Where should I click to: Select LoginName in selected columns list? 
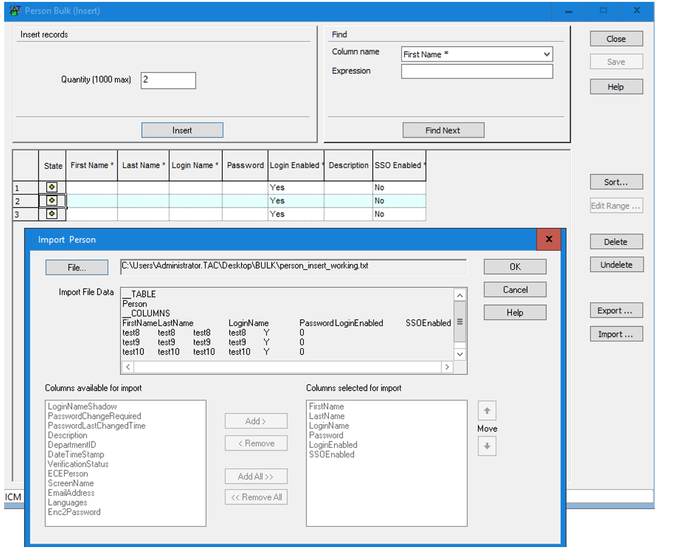pos(329,426)
